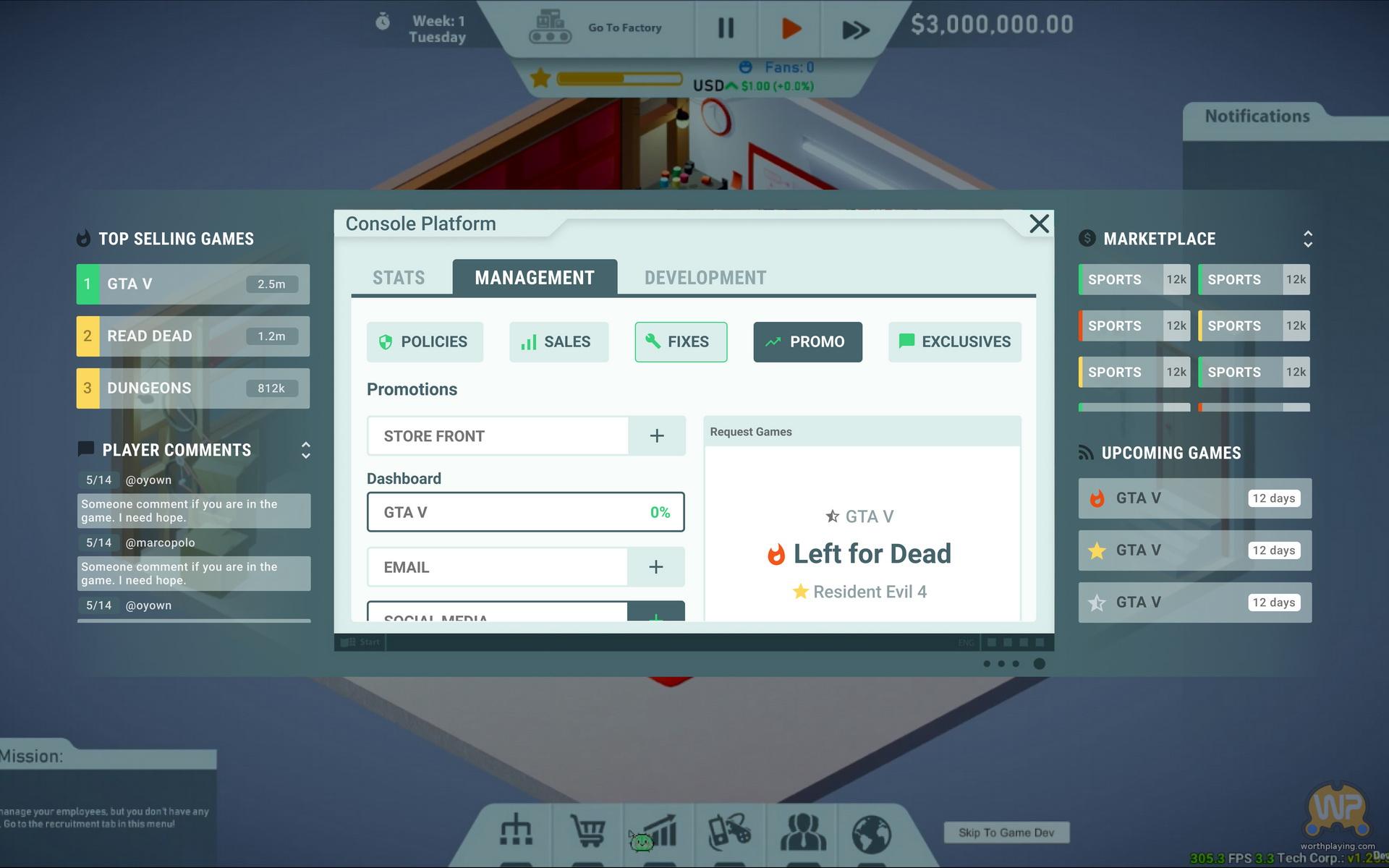Open the POLICIES section
The width and height of the screenshot is (1389, 868).
coord(425,341)
